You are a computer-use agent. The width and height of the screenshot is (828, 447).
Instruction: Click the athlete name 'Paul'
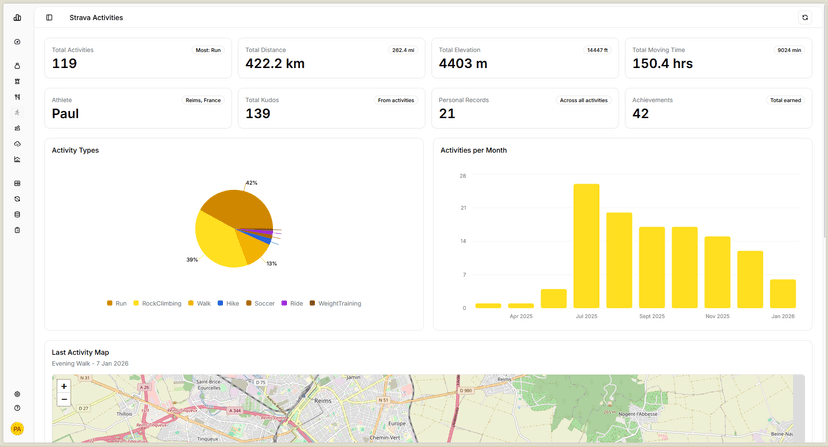pyautogui.click(x=65, y=114)
